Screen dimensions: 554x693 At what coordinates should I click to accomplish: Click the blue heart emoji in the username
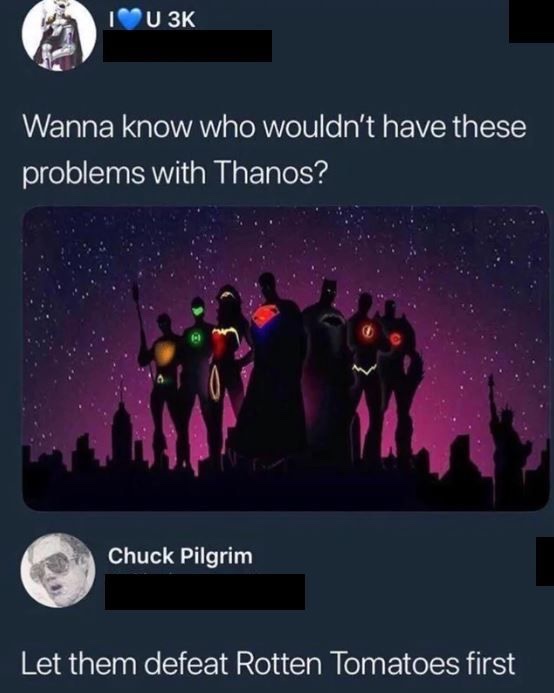click(x=127, y=20)
